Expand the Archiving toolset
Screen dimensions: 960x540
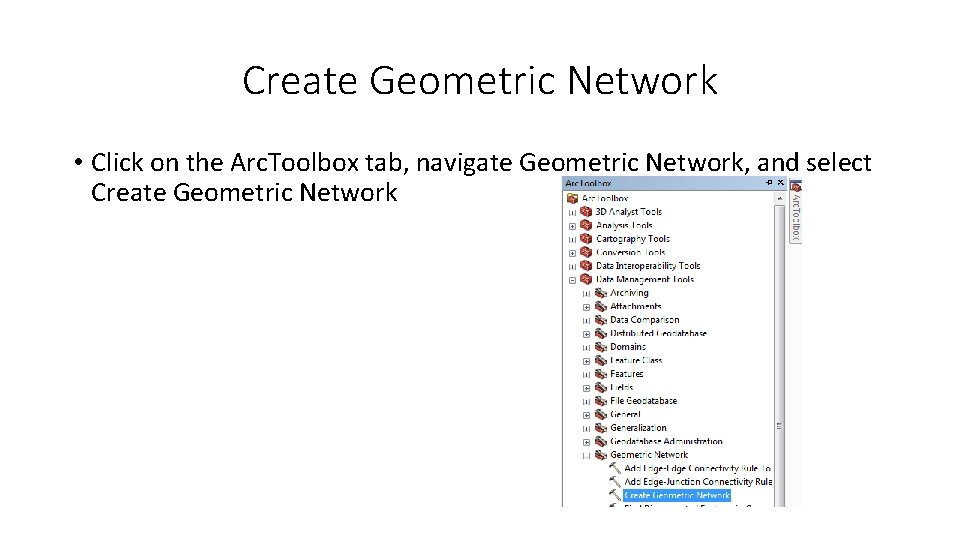[x=587, y=294]
